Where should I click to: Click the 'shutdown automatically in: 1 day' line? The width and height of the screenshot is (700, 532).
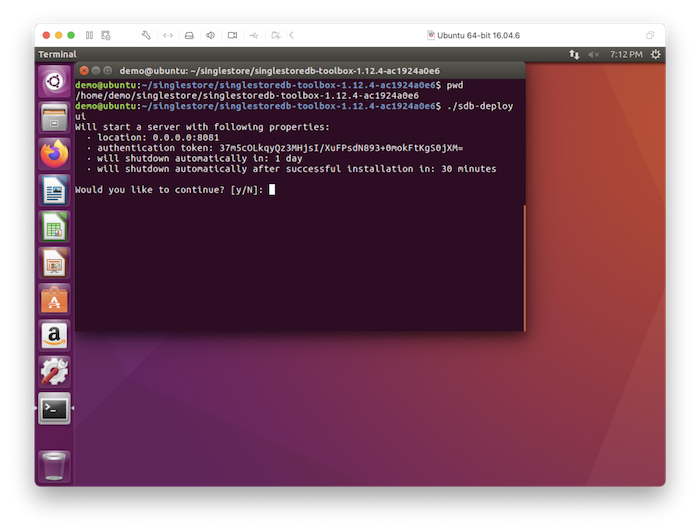200,158
